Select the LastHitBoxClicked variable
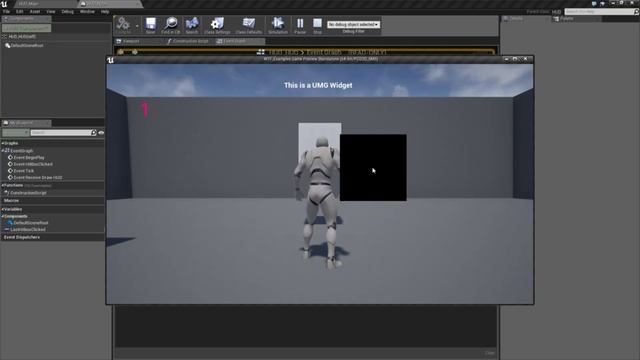 [28, 230]
